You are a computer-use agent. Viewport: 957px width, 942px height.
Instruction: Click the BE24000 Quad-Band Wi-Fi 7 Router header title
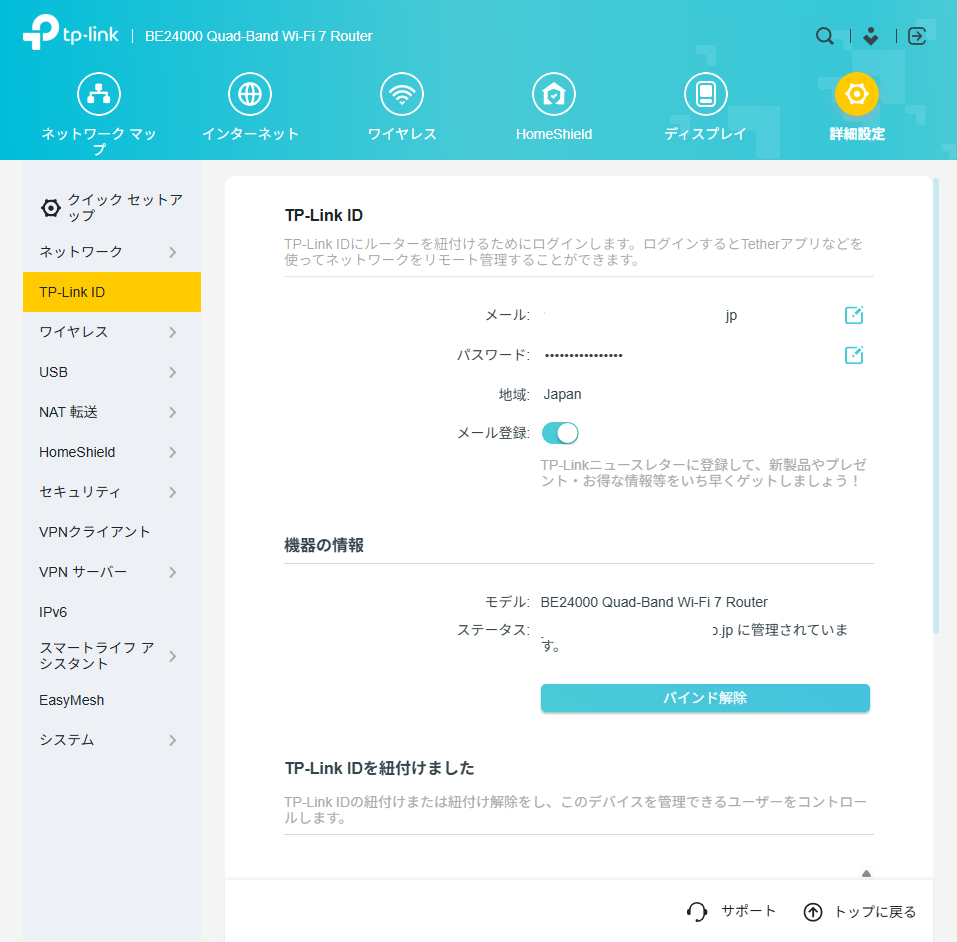[259, 36]
